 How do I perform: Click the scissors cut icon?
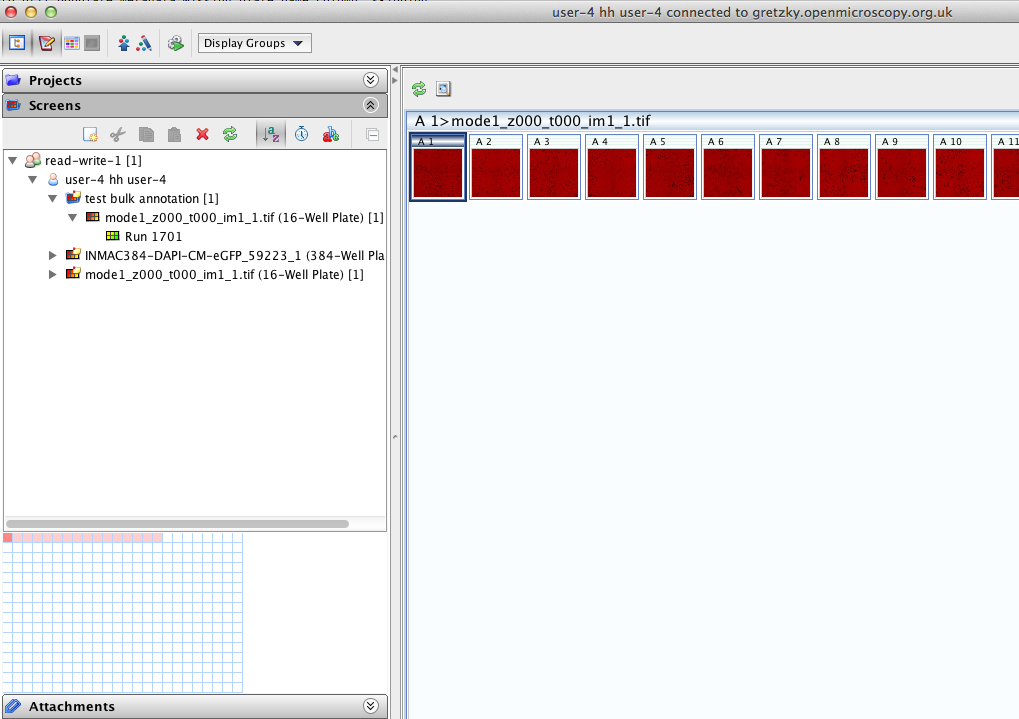pyautogui.click(x=117, y=135)
